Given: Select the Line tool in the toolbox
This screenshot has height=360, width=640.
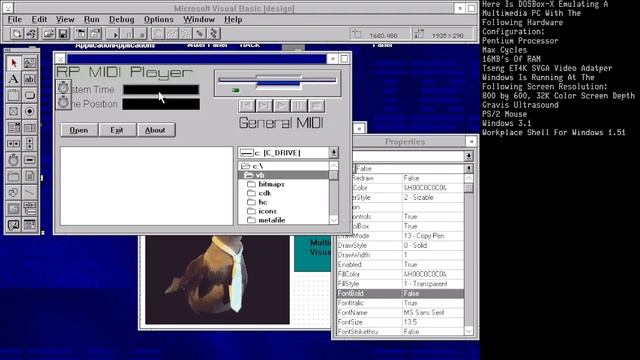Looking at the screenshot, I should 29,192.
